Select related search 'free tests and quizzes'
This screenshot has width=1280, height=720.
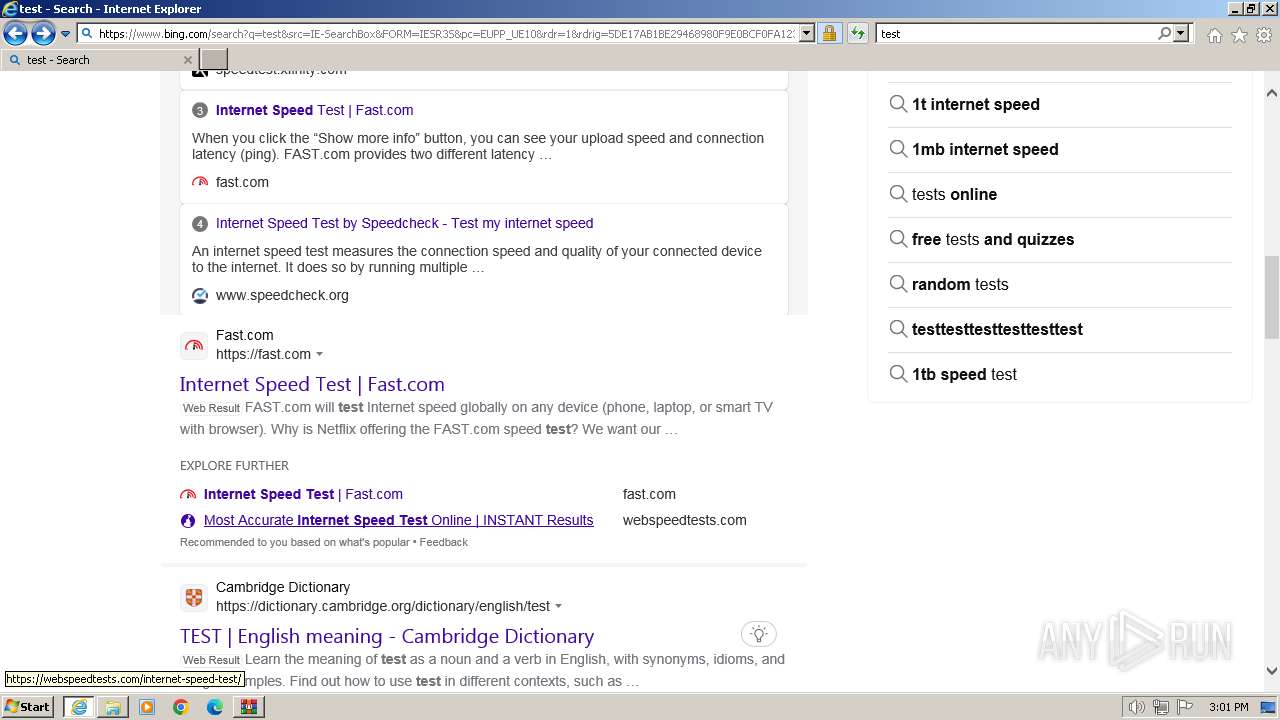pos(1060,239)
